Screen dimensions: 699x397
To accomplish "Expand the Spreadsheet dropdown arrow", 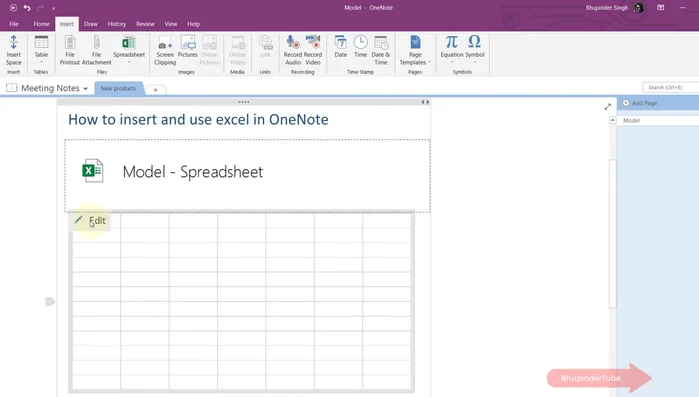I will (x=129, y=62).
